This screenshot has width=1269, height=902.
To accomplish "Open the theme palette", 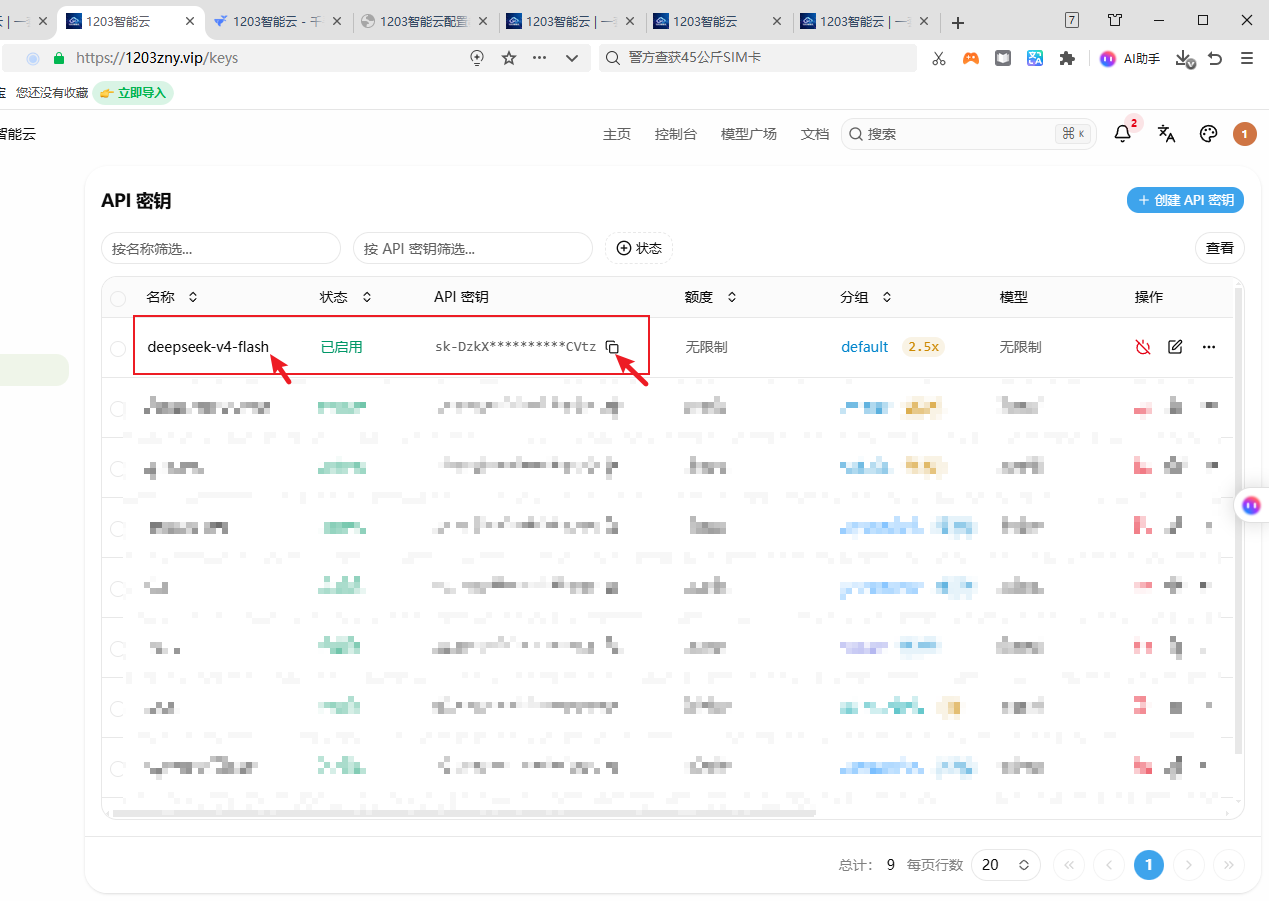I will coord(1208,134).
